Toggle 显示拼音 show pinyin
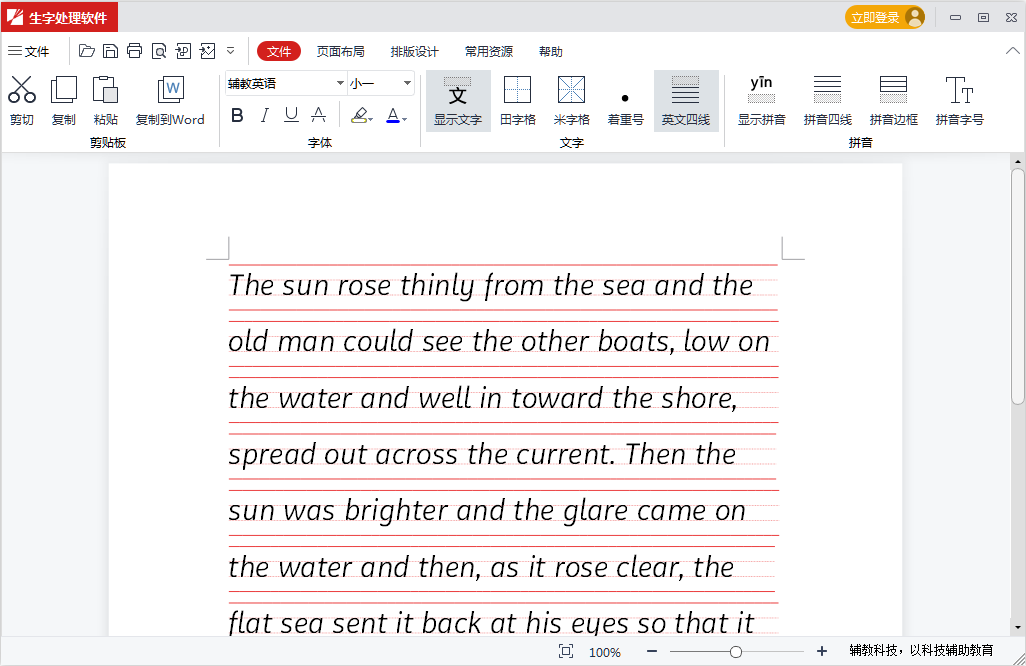The width and height of the screenshot is (1026, 666). click(x=762, y=101)
